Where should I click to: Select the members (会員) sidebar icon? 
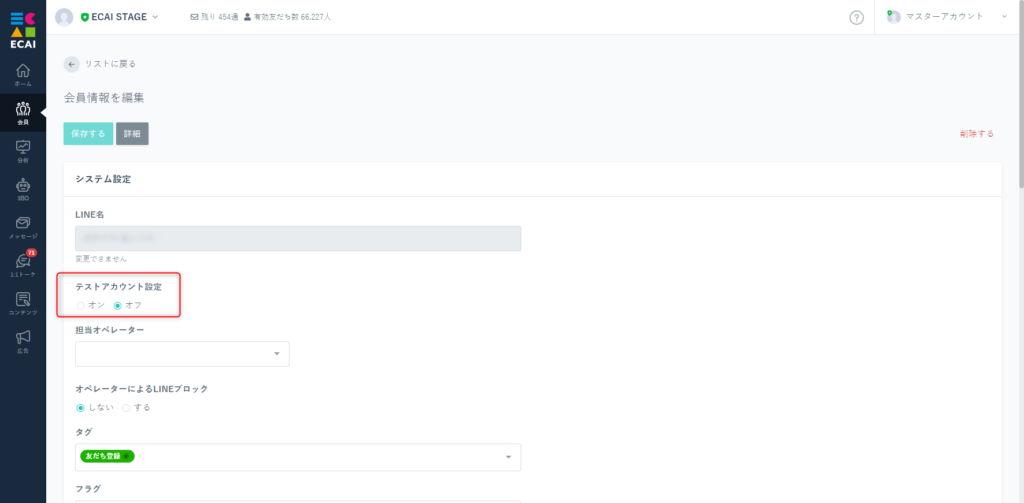(x=23, y=108)
